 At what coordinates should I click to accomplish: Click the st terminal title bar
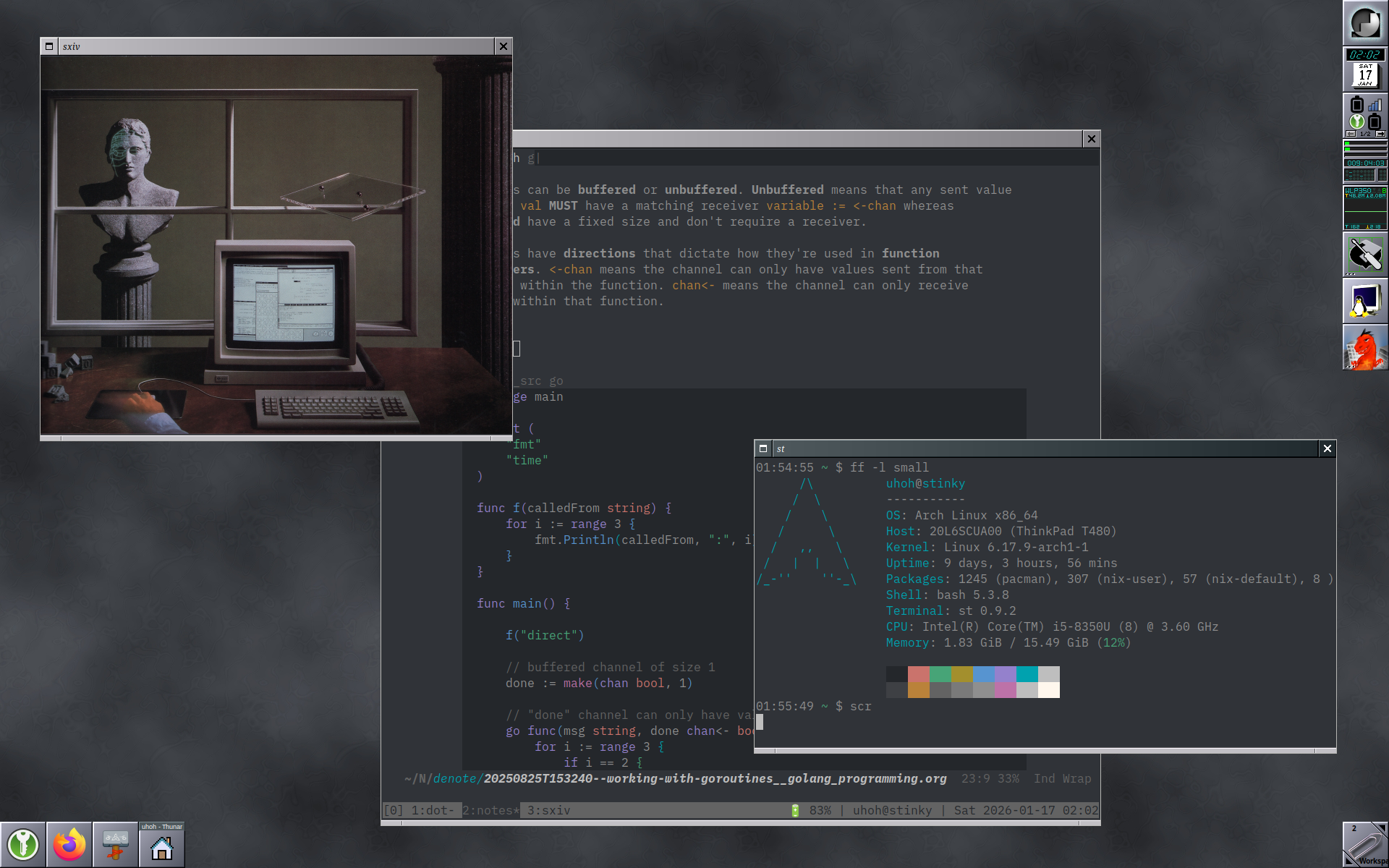(x=1042, y=448)
